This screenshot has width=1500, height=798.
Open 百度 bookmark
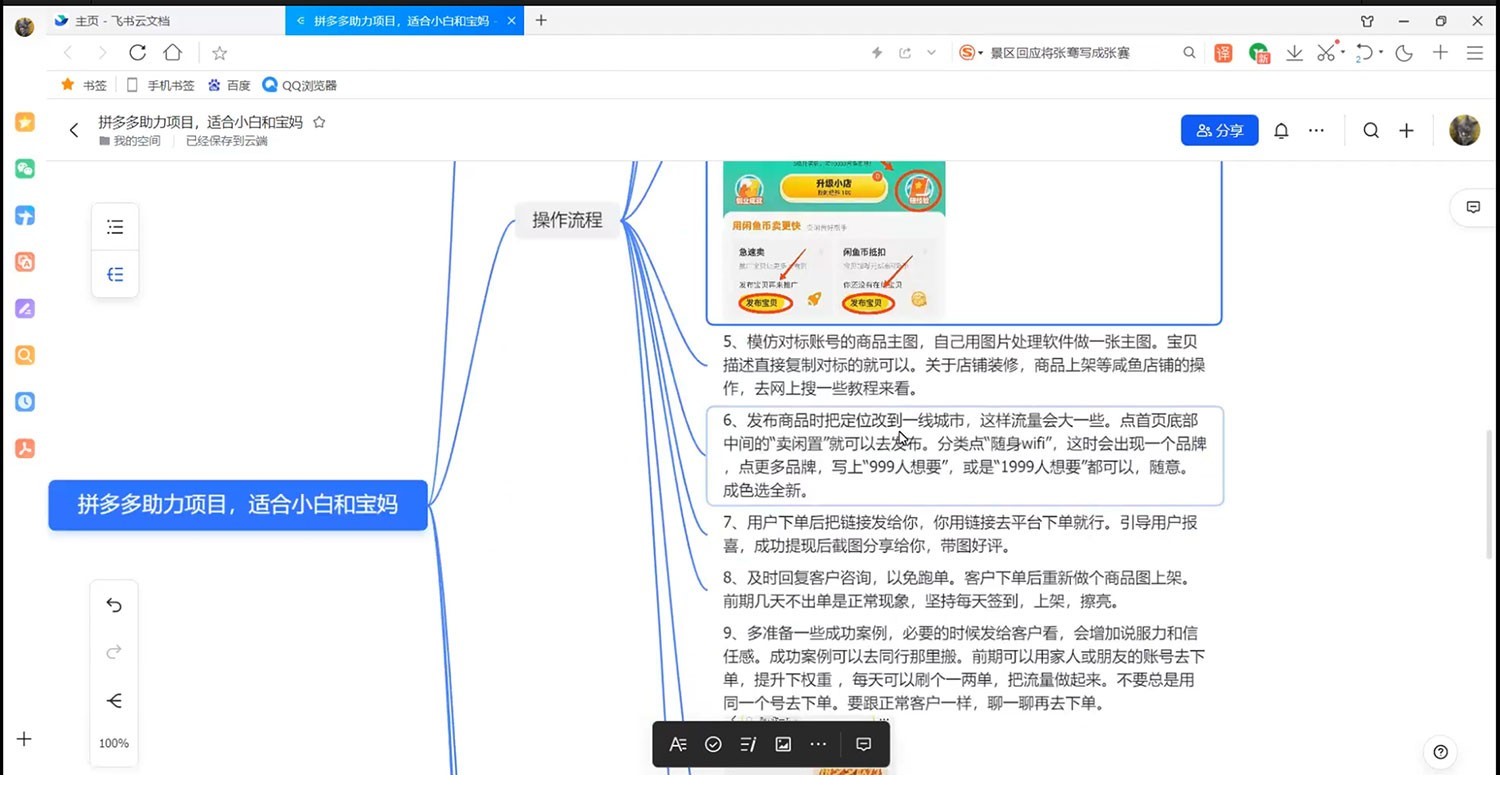[x=229, y=85]
